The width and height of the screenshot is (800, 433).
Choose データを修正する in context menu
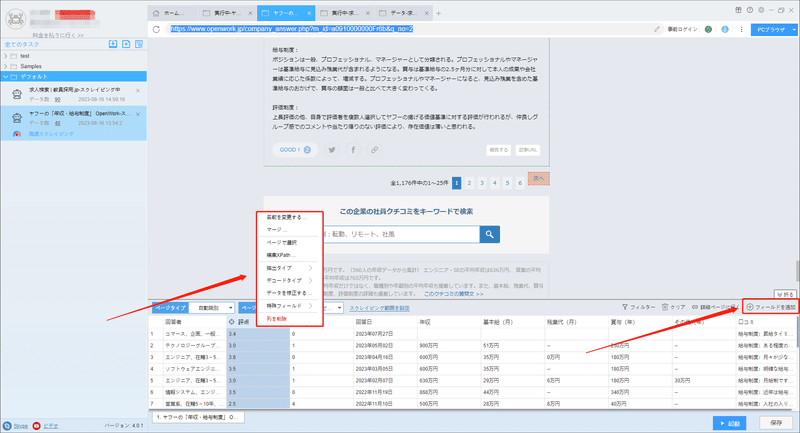pos(289,293)
